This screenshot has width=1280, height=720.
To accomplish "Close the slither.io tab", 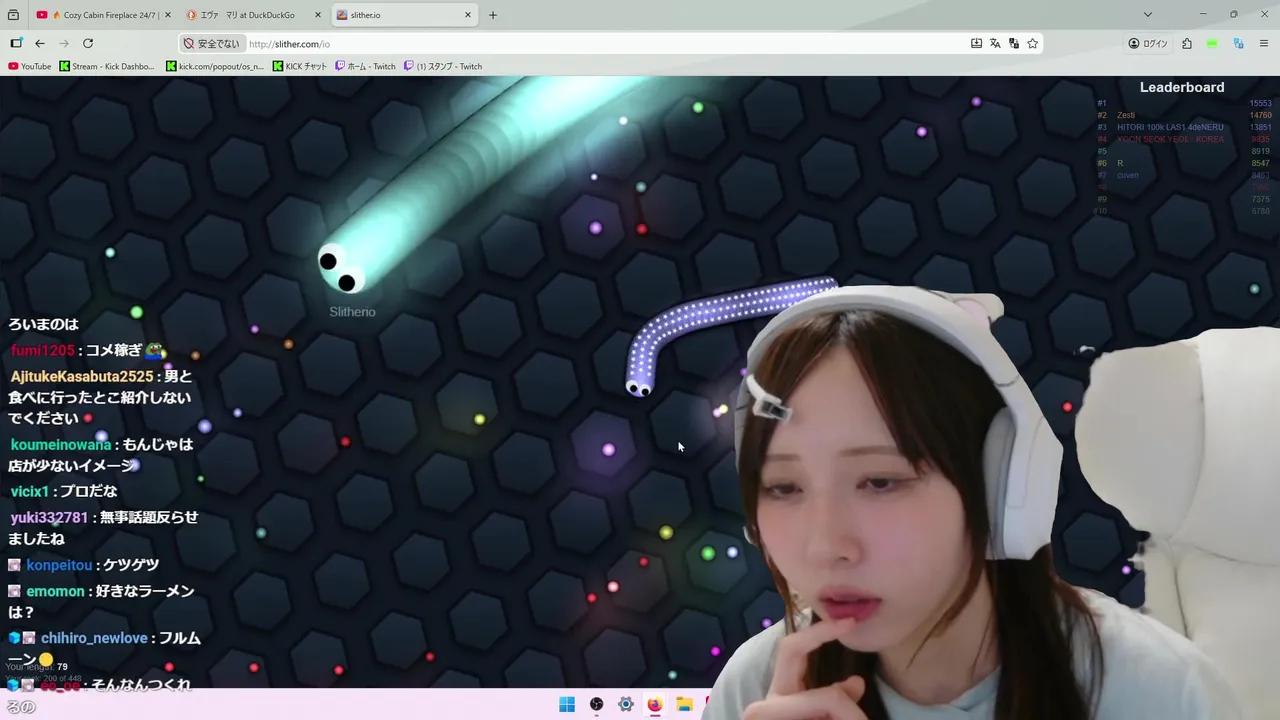I will point(468,15).
